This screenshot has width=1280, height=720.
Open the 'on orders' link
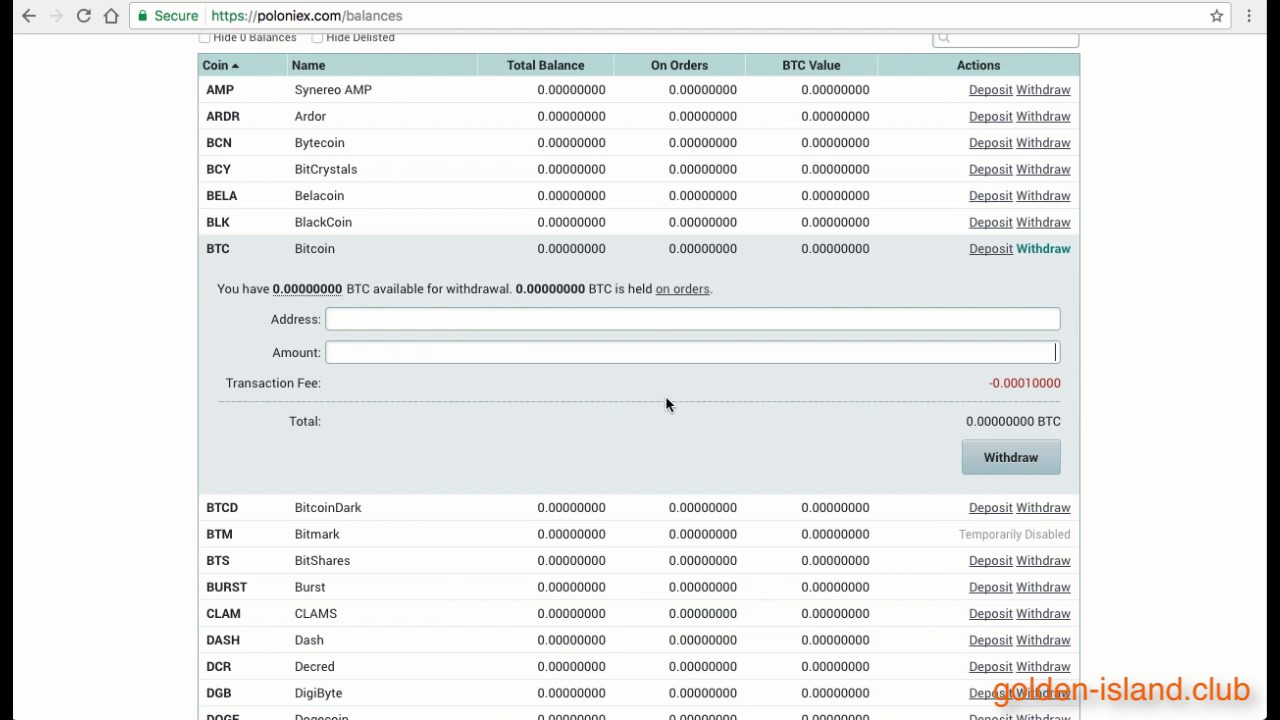click(682, 289)
